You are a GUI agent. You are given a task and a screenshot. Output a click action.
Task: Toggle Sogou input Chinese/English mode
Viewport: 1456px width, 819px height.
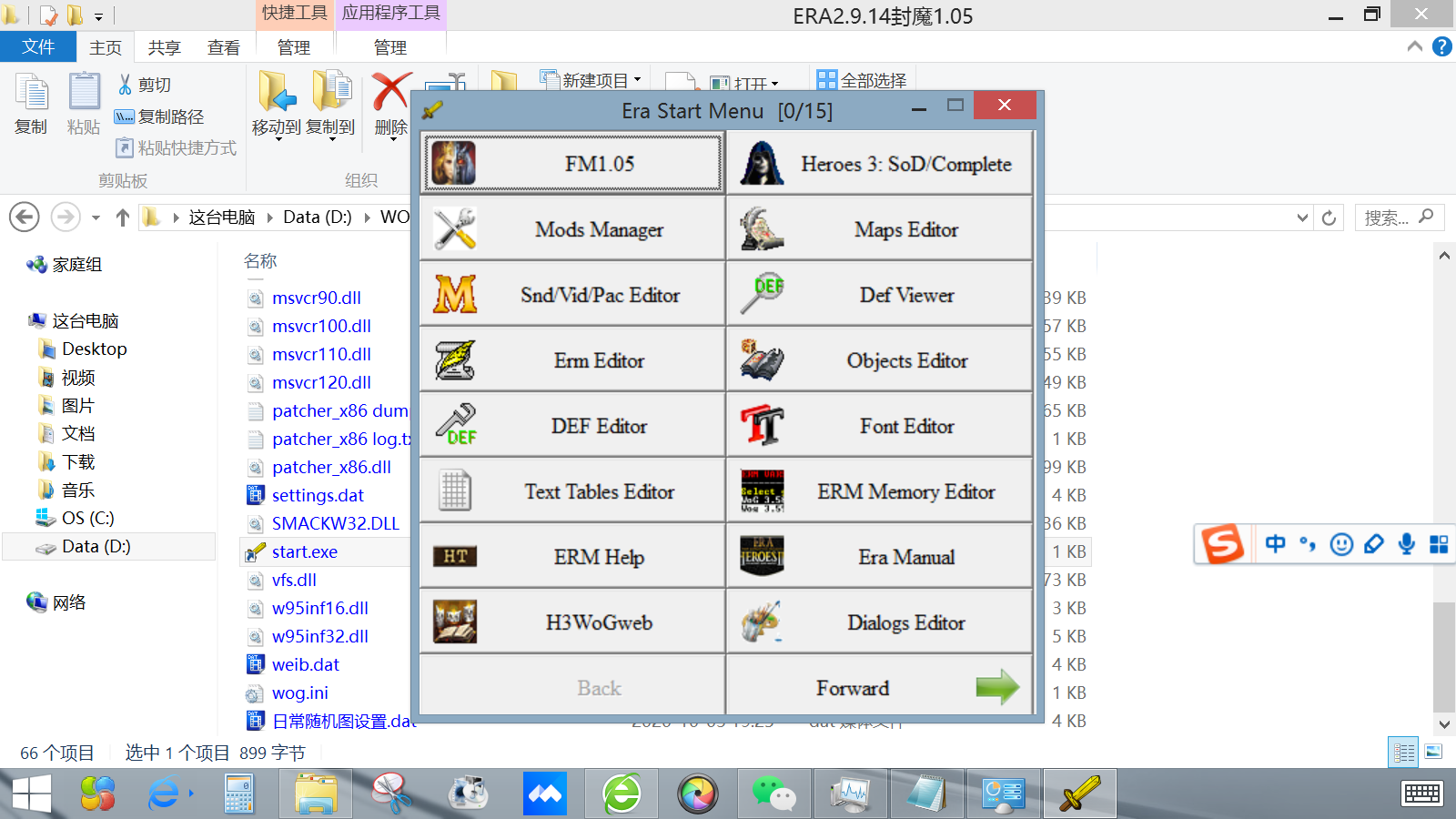coord(1275,544)
